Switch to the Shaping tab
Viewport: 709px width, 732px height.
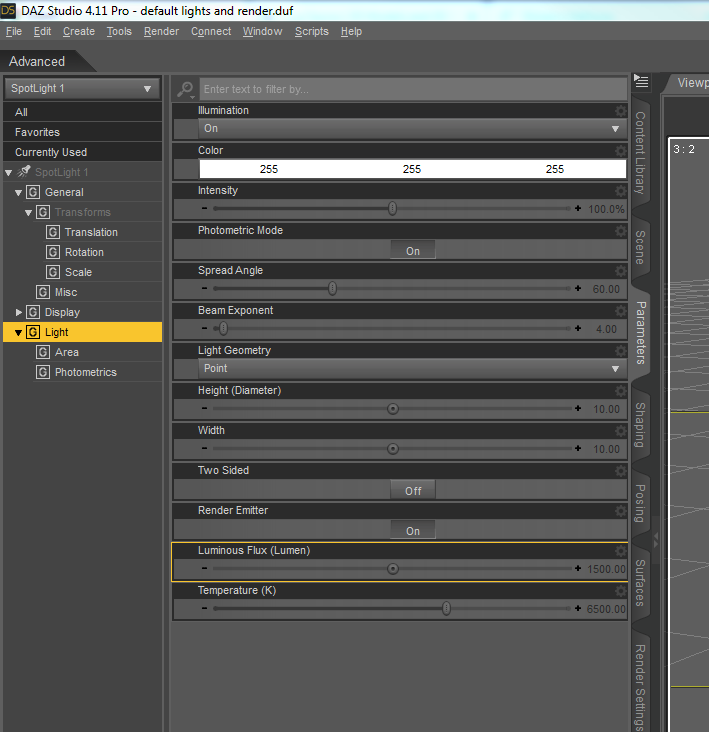tap(640, 425)
